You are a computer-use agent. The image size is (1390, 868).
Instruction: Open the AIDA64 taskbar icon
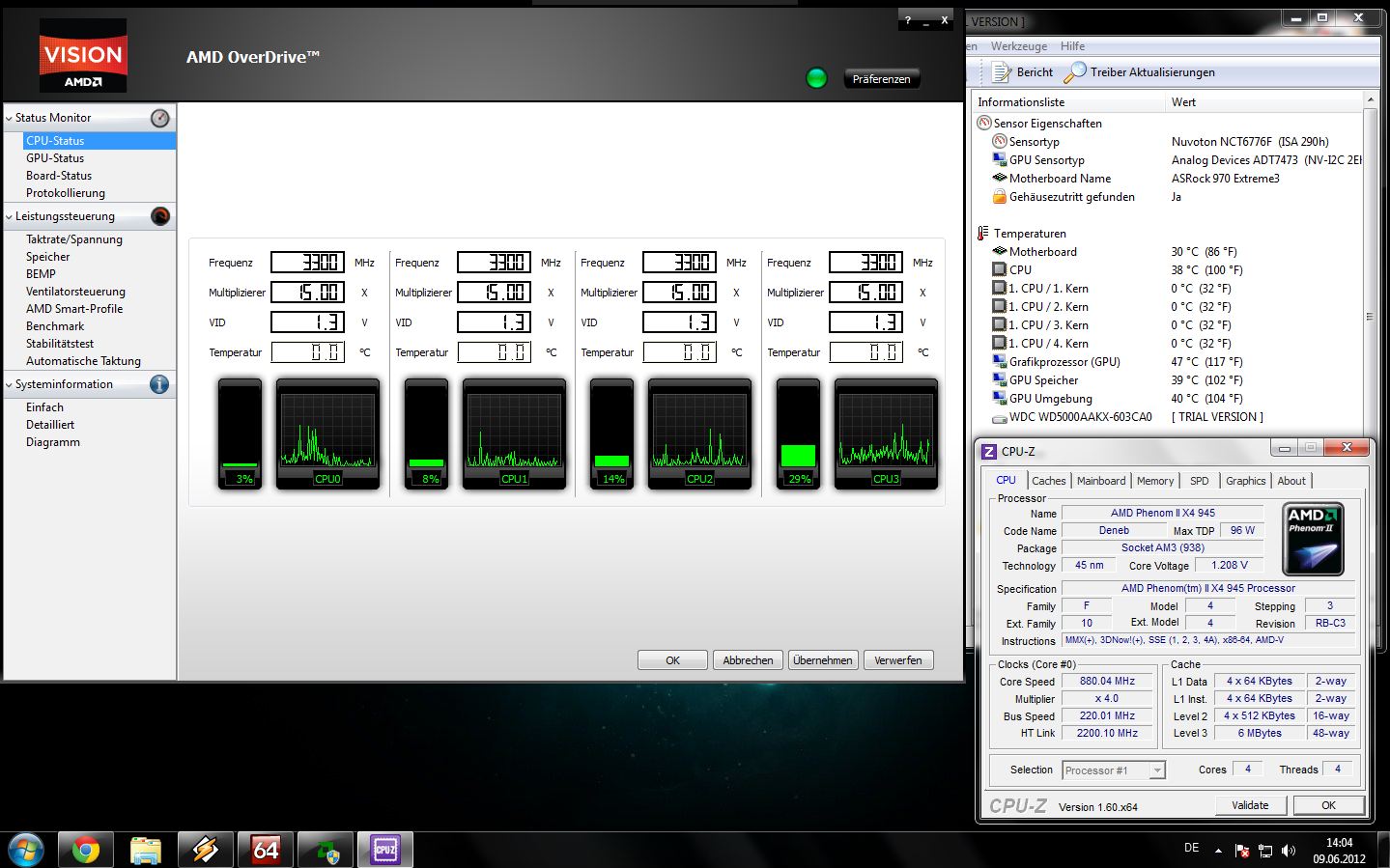pyautogui.click(x=266, y=850)
